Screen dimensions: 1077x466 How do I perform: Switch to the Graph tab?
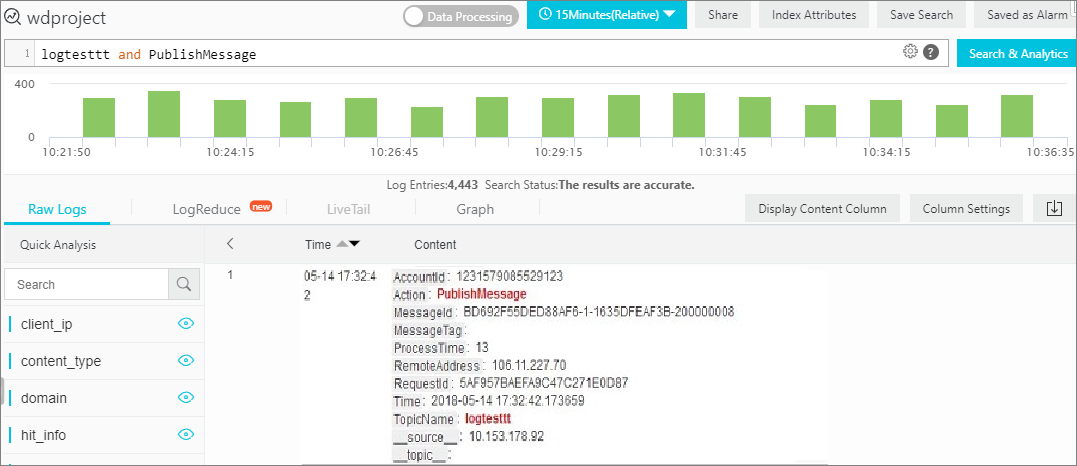point(475,210)
